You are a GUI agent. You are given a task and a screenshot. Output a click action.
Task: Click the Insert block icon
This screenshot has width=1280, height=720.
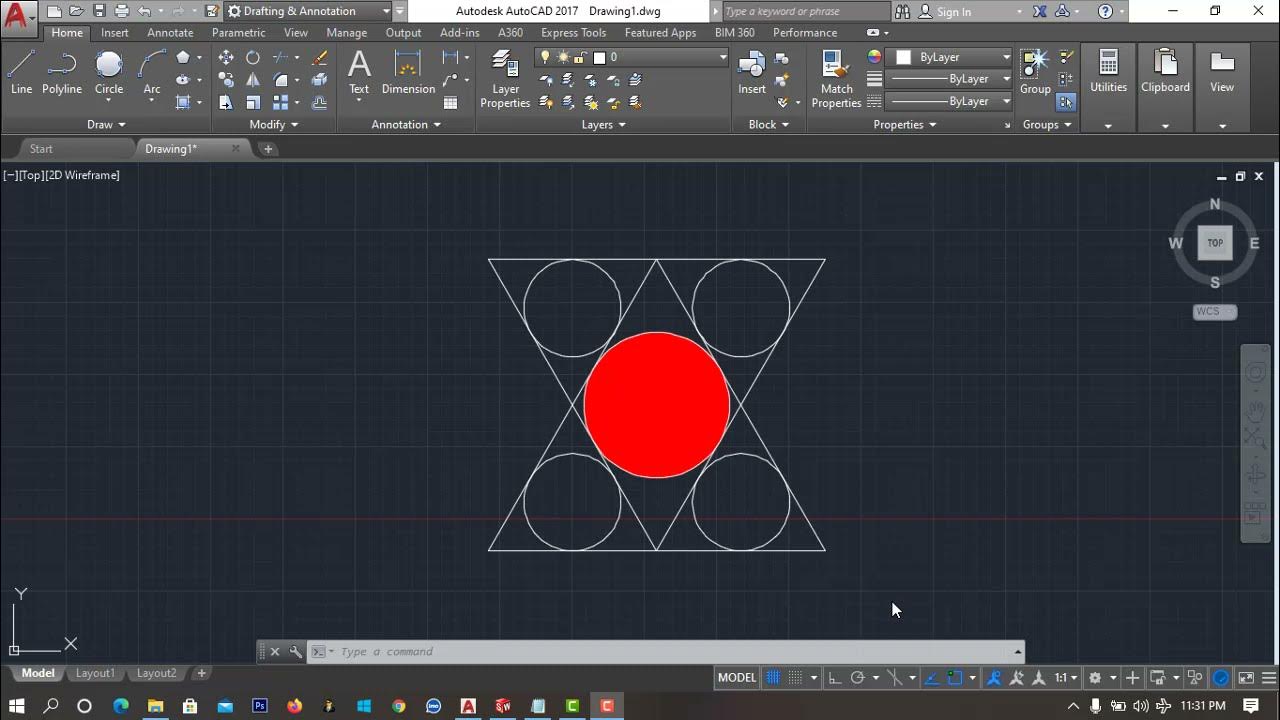[x=752, y=73]
